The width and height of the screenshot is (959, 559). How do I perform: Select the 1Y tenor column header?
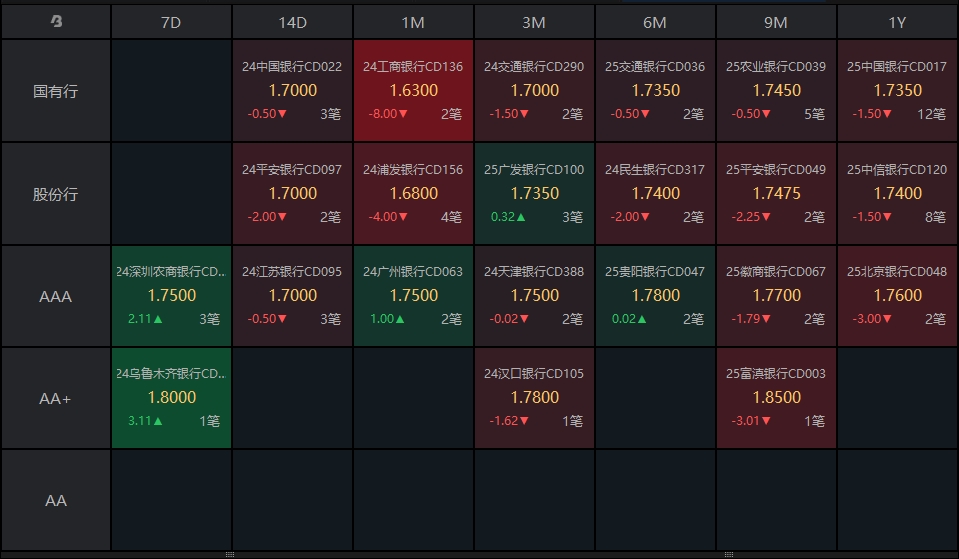(x=898, y=23)
